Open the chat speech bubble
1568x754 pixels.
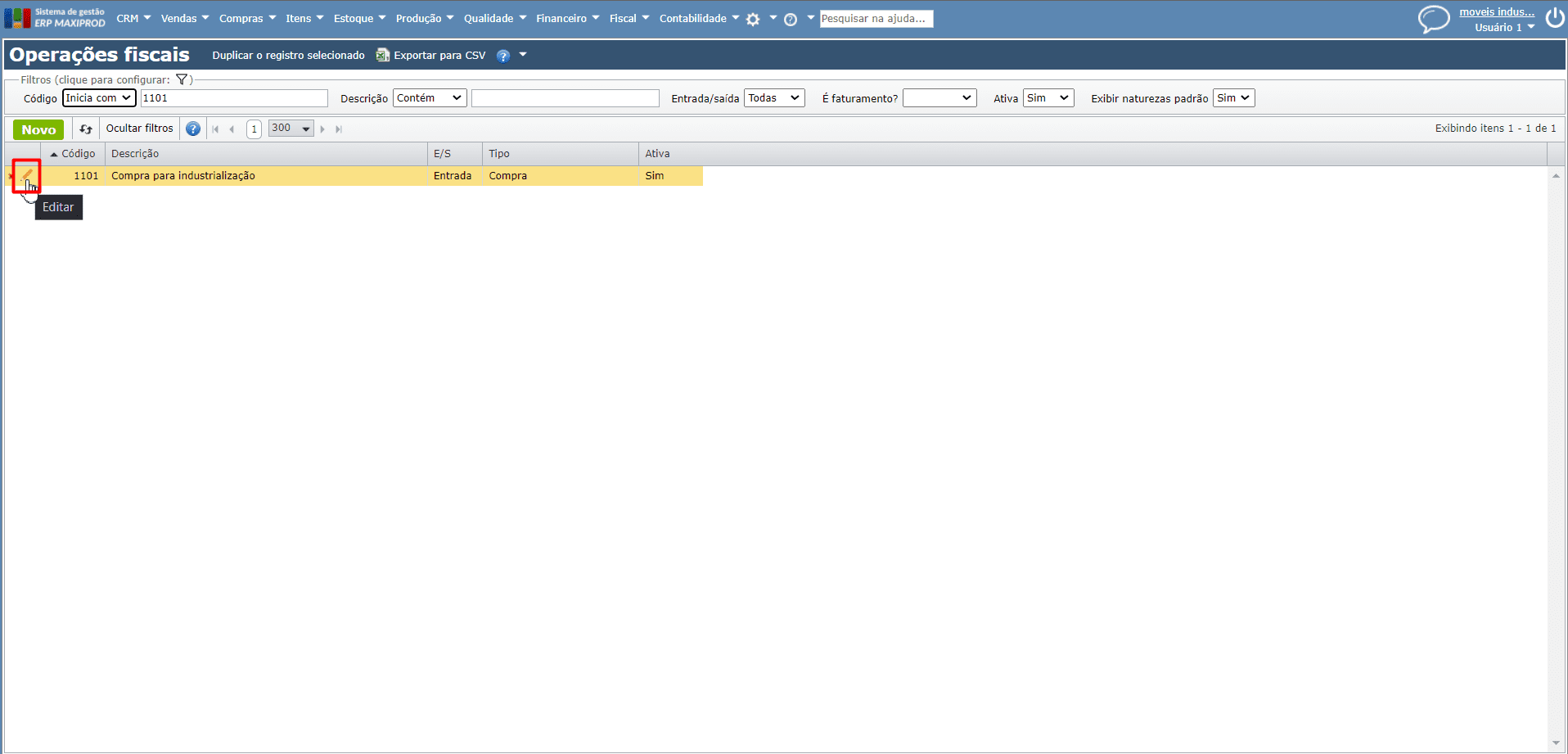pyautogui.click(x=1434, y=19)
